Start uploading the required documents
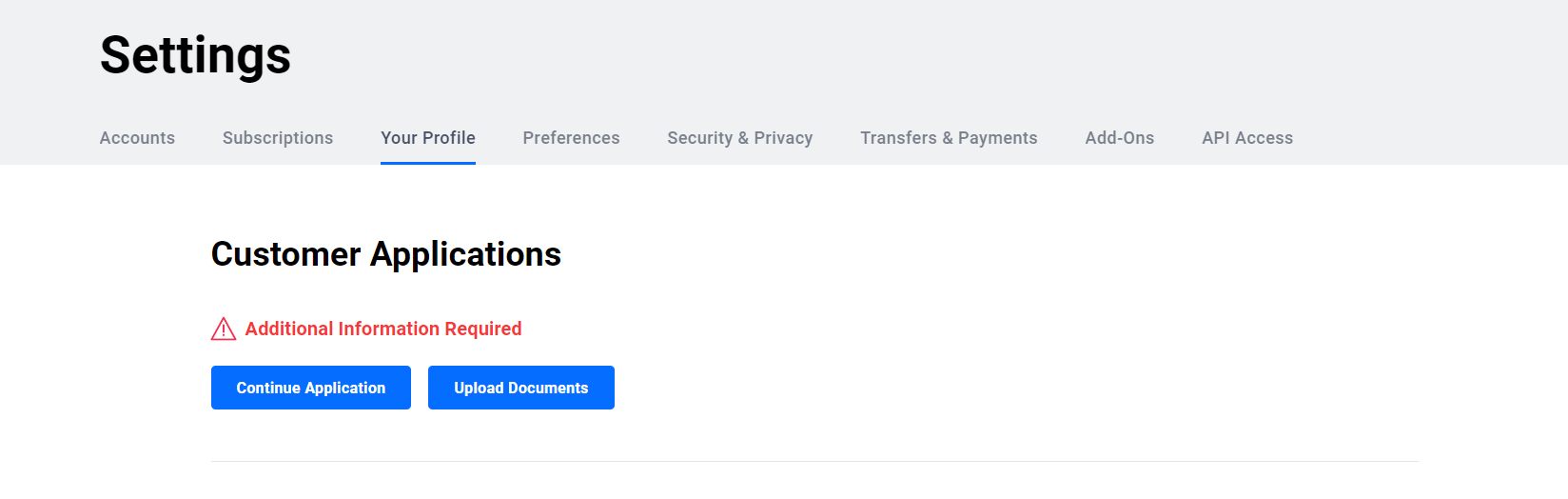This screenshot has width=1568, height=499. [x=521, y=388]
